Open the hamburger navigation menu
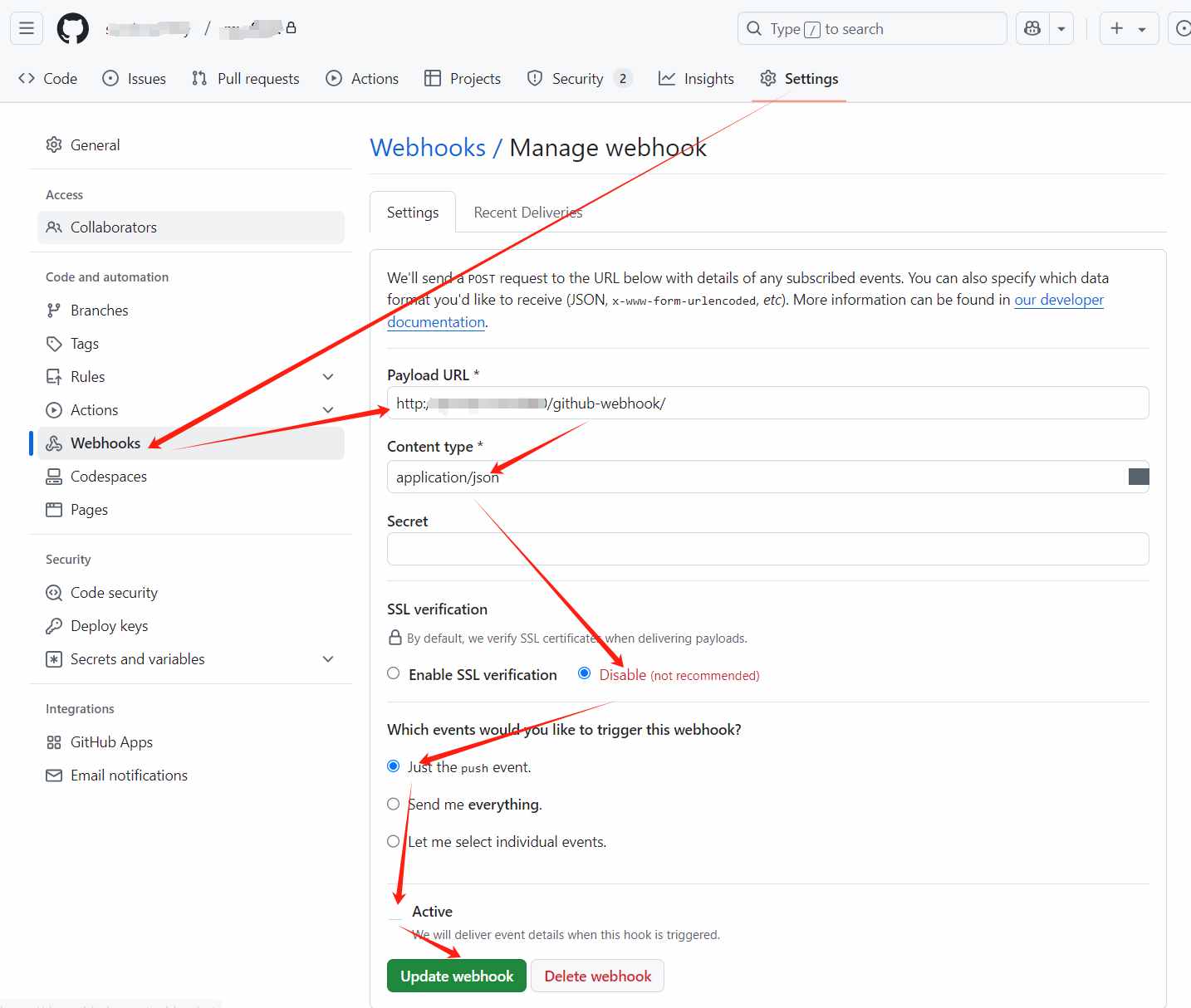The height and width of the screenshot is (1008, 1191). 27,28
